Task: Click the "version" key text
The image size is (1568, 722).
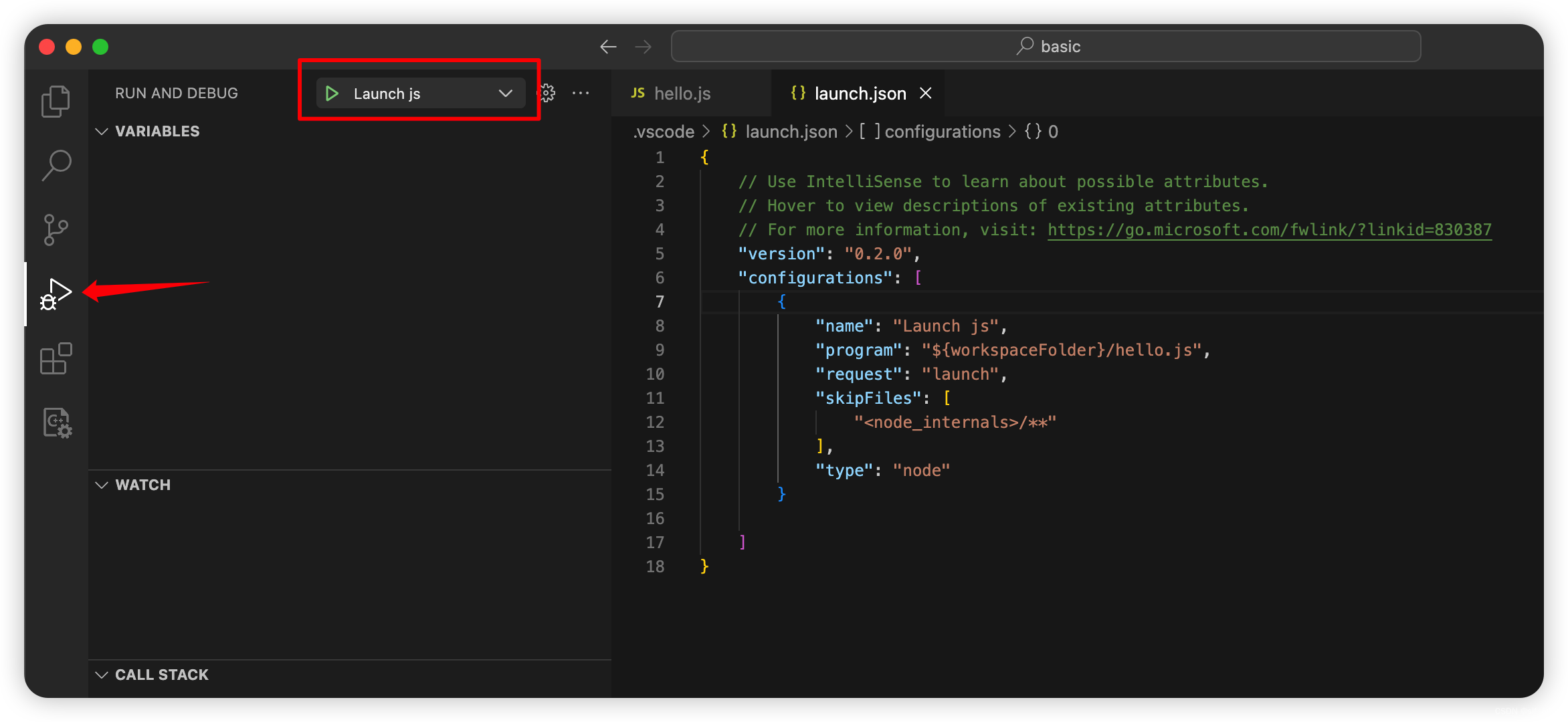Action: click(781, 253)
